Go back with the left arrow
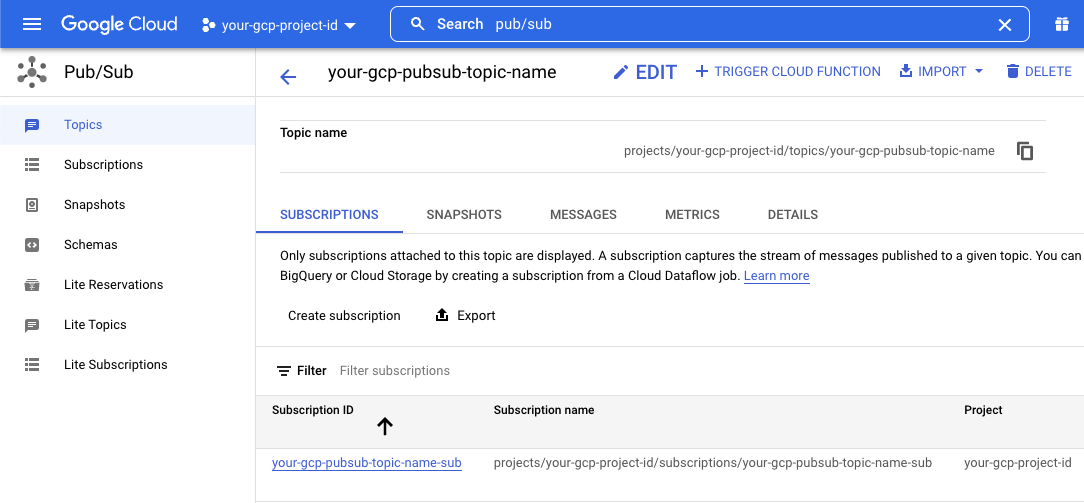Screen dimensions: 1084x503 tap(288, 77)
